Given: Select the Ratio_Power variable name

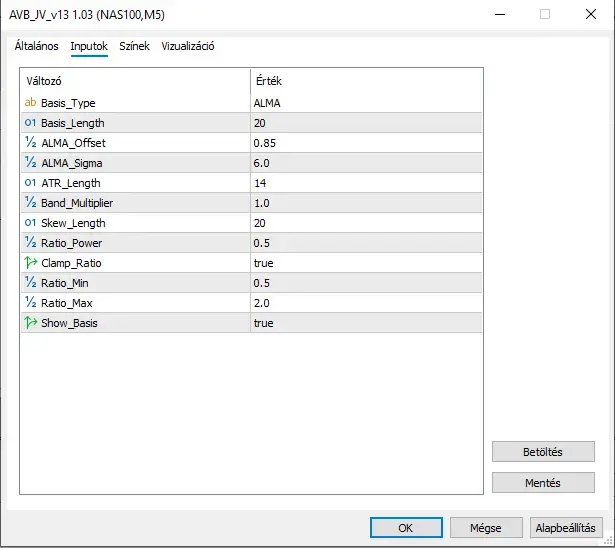Looking at the screenshot, I should click(72, 243).
